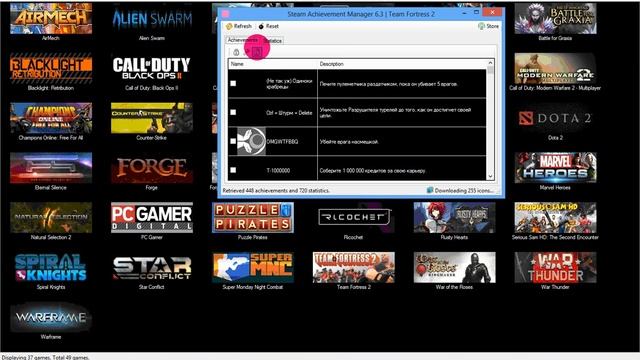The height and width of the screenshot is (360, 640).
Task: Click the lock-all achievements toolbar icon
Action: click(236, 52)
